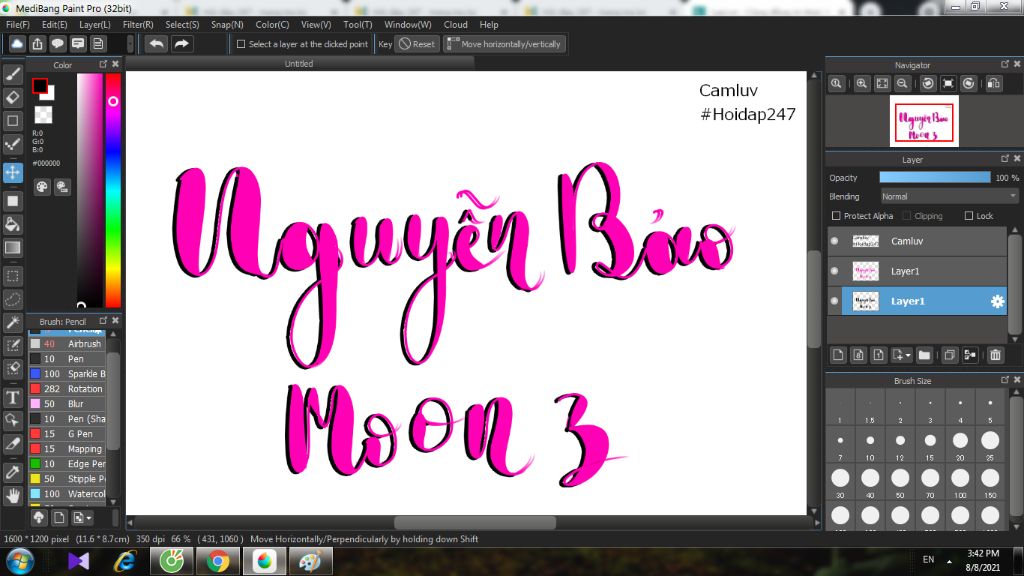Open the Snap menu
1024x576 pixels.
[x=227, y=24]
